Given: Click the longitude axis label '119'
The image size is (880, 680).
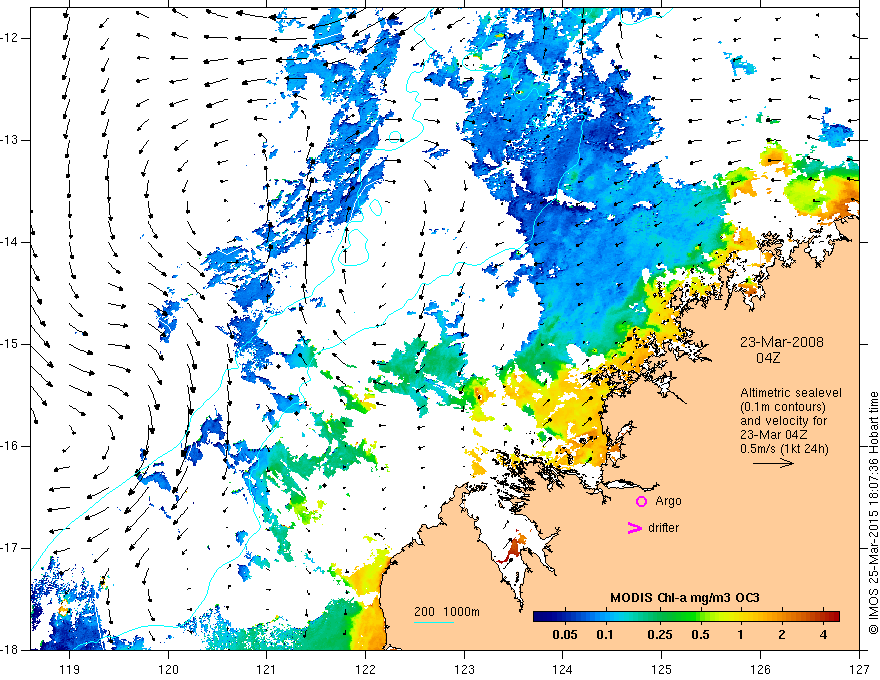Looking at the screenshot, I should [70, 669].
